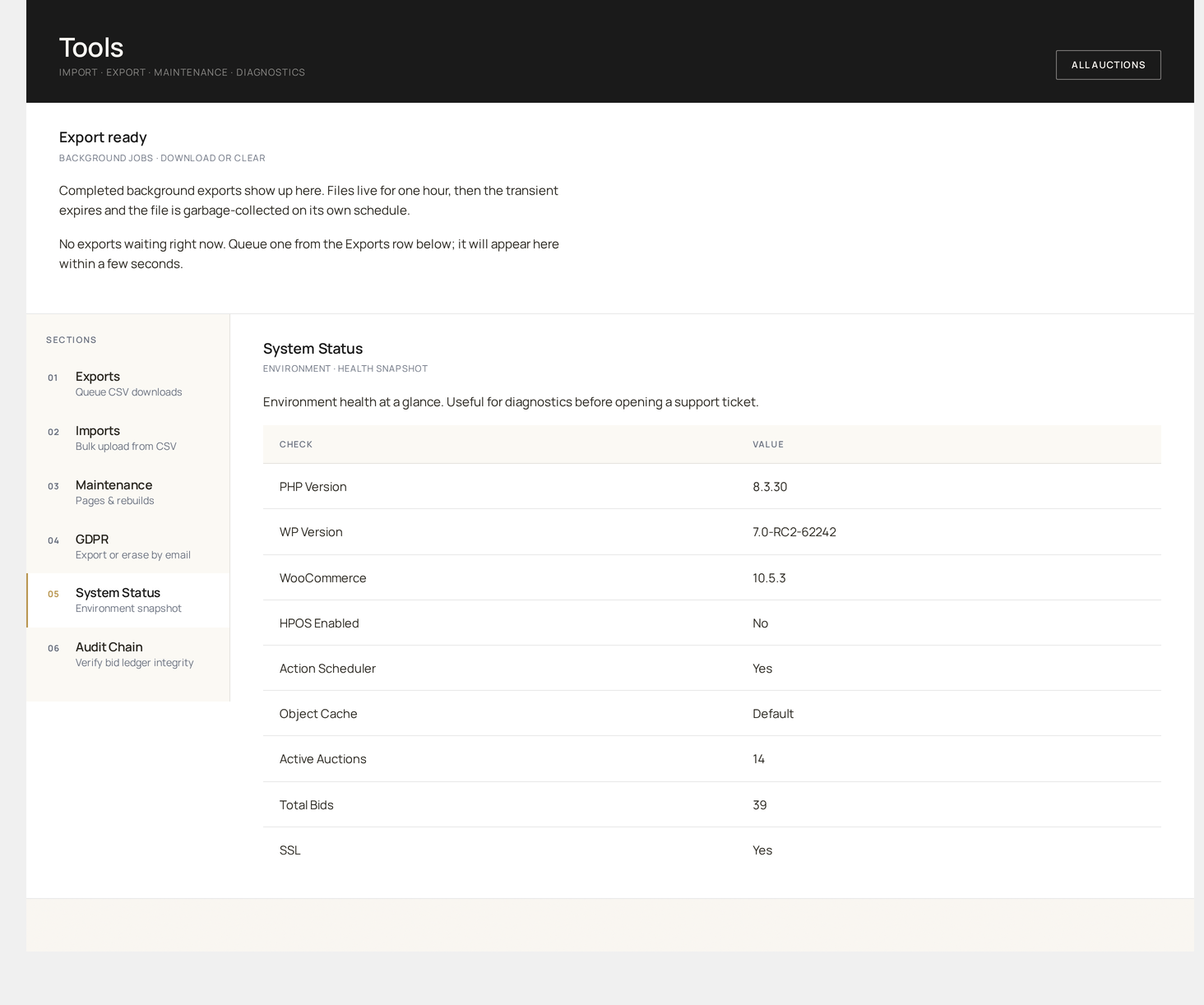Click the Import · Export · Maintenance · Diagnostics subtitle
This screenshot has height=1005, width=1204.
pos(182,72)
